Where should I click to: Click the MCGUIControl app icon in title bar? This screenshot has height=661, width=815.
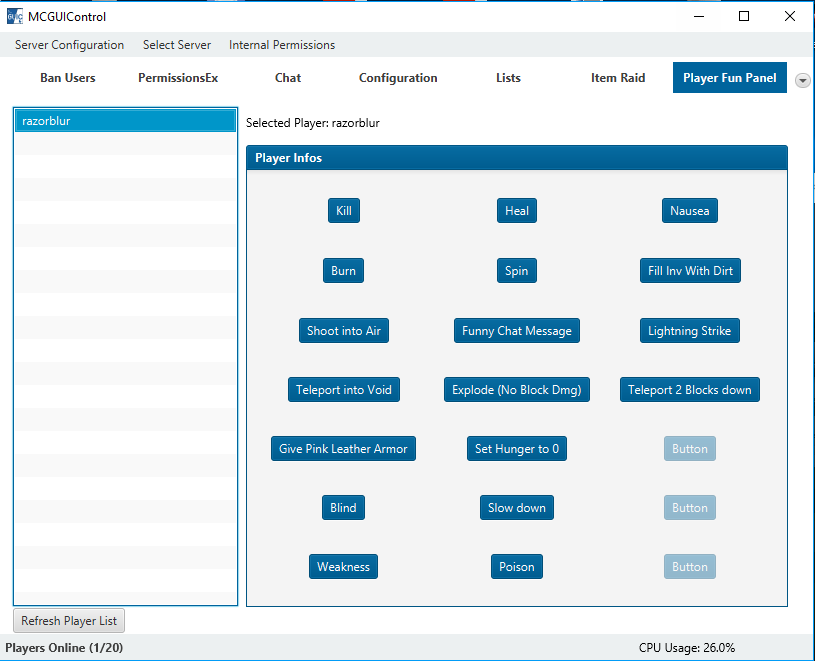click(14, 16)
